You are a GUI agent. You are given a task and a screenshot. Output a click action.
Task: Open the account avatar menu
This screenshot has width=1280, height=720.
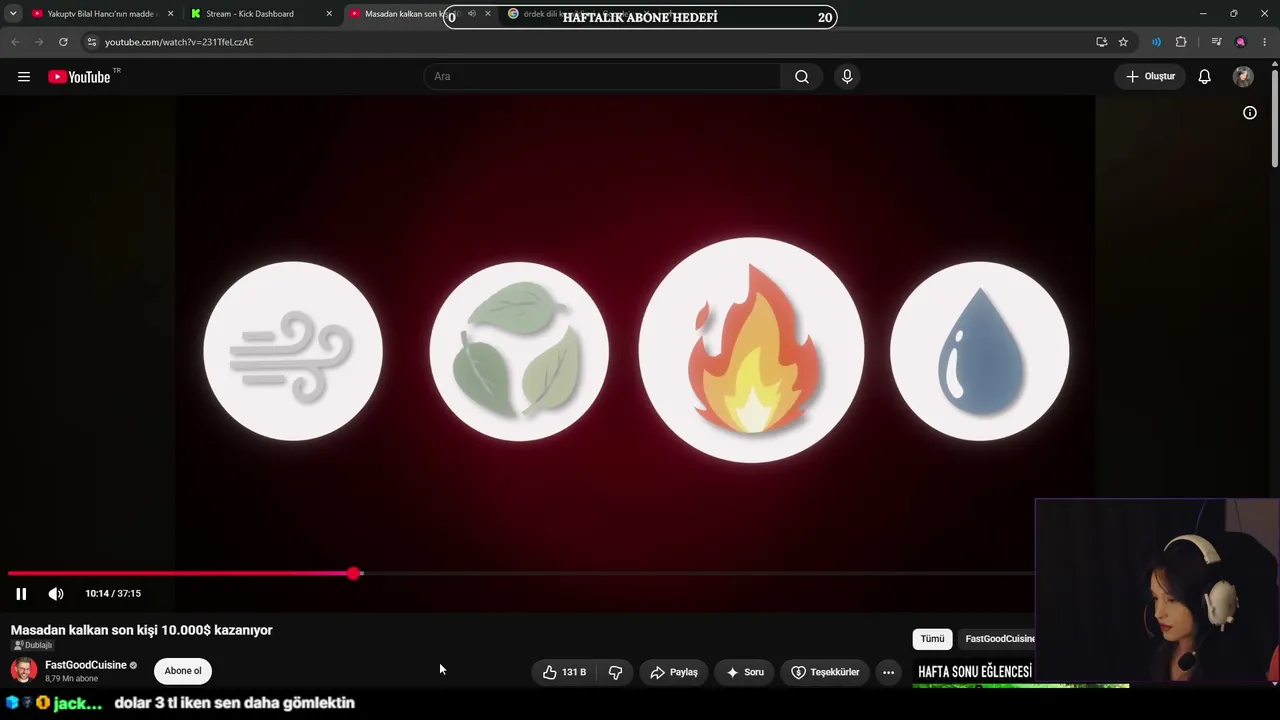(1243, 77)
